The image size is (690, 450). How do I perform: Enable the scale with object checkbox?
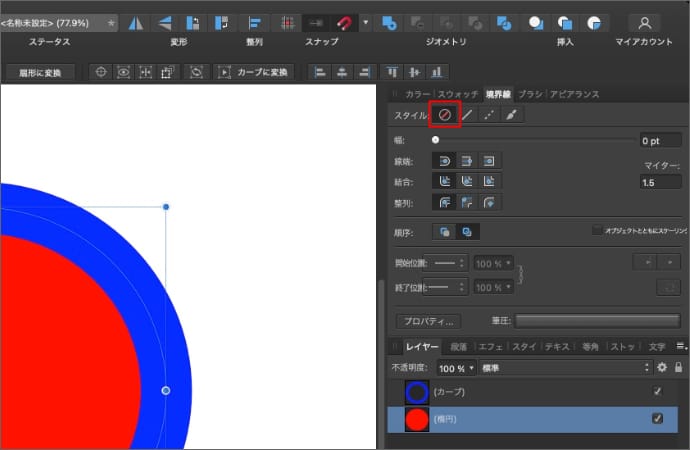coord(597,230)
